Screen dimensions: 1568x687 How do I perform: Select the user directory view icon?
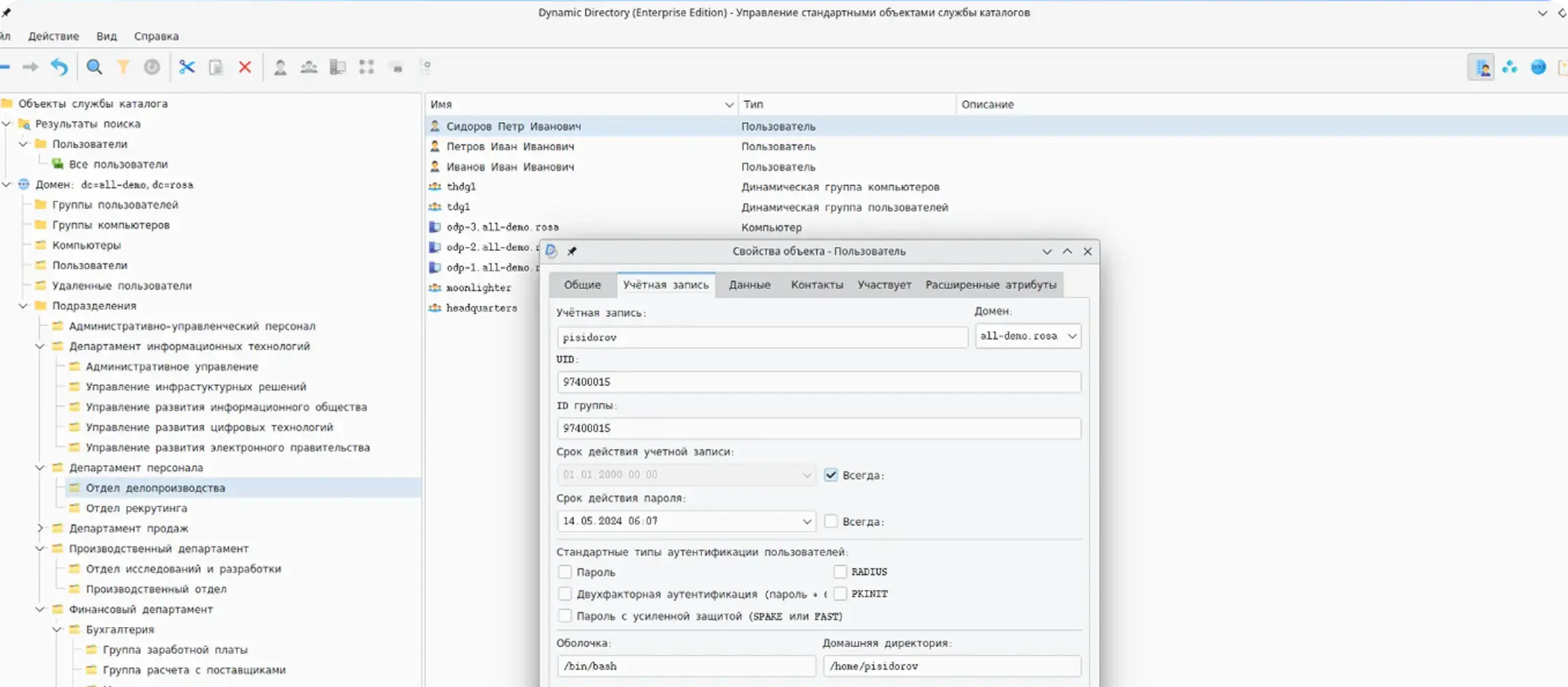[1481, 67]
